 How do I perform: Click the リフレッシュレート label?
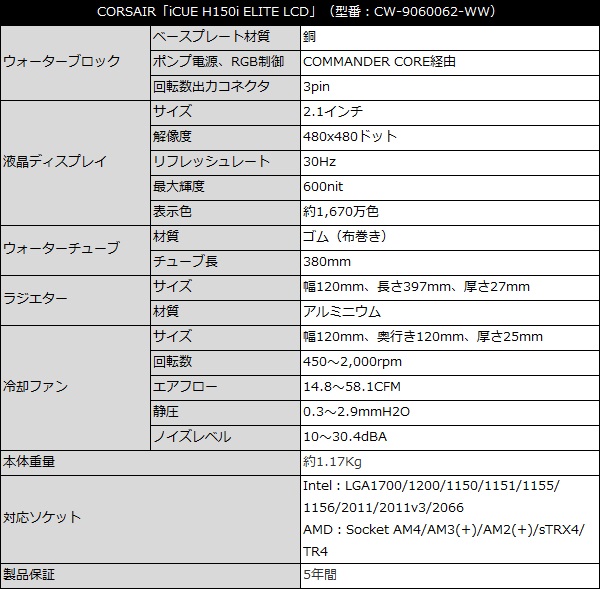pyautogui.click(x=211, y=161)
